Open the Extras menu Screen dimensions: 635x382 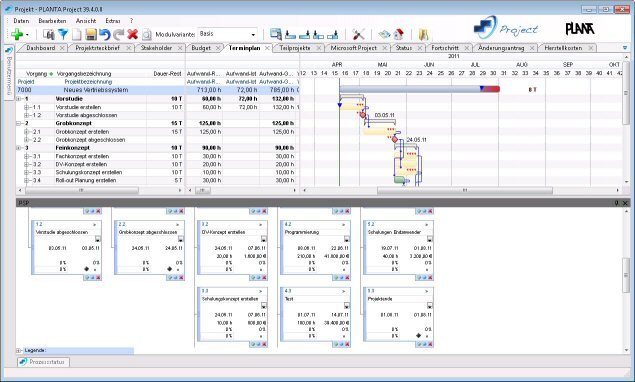(x=113, y=21)
